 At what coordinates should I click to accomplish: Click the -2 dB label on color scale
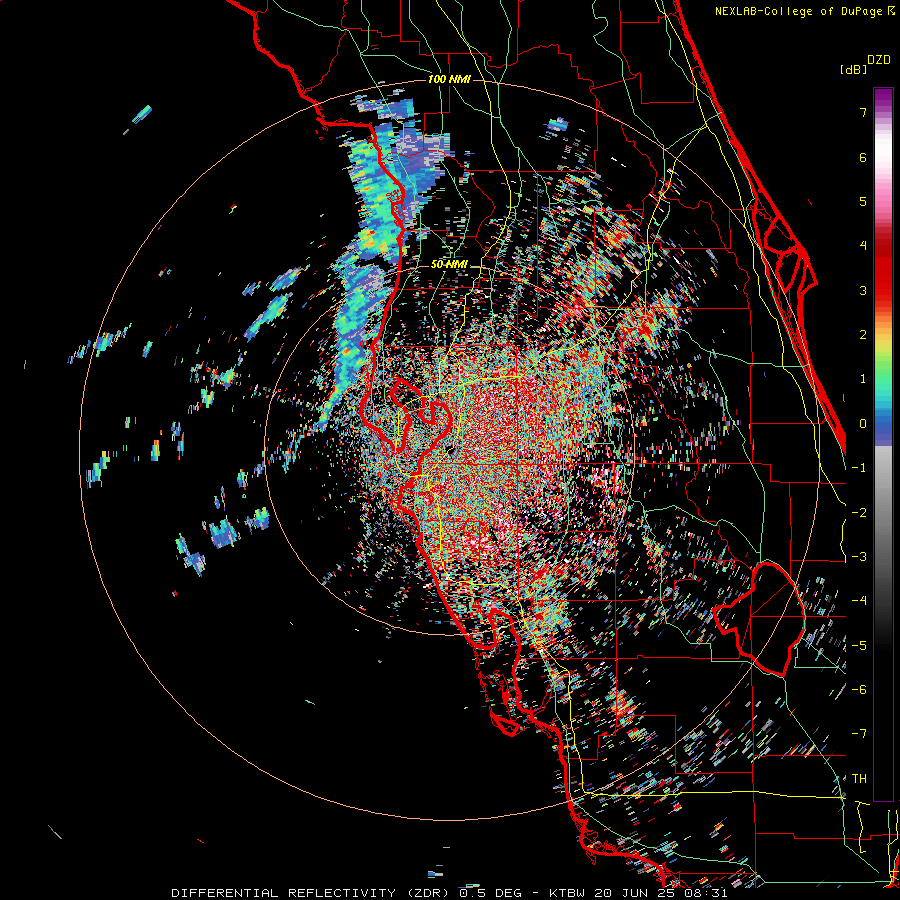pos(859,512)
